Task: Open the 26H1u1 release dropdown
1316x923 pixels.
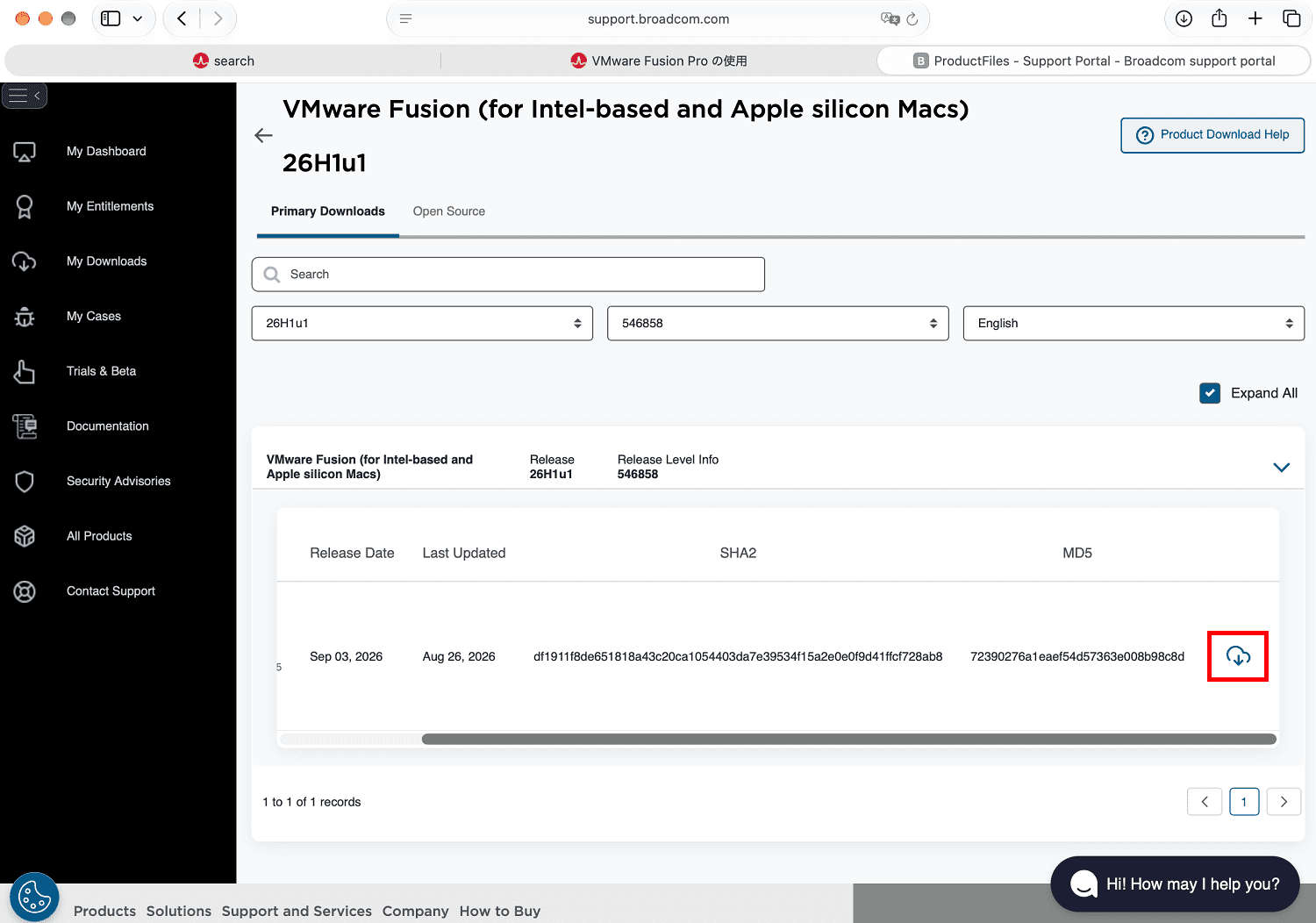Action: 422,323
